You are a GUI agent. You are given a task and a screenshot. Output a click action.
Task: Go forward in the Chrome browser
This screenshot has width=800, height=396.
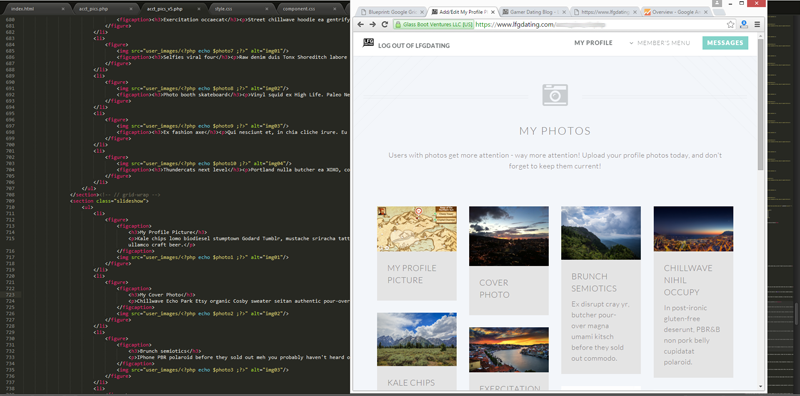pos(372,24)
